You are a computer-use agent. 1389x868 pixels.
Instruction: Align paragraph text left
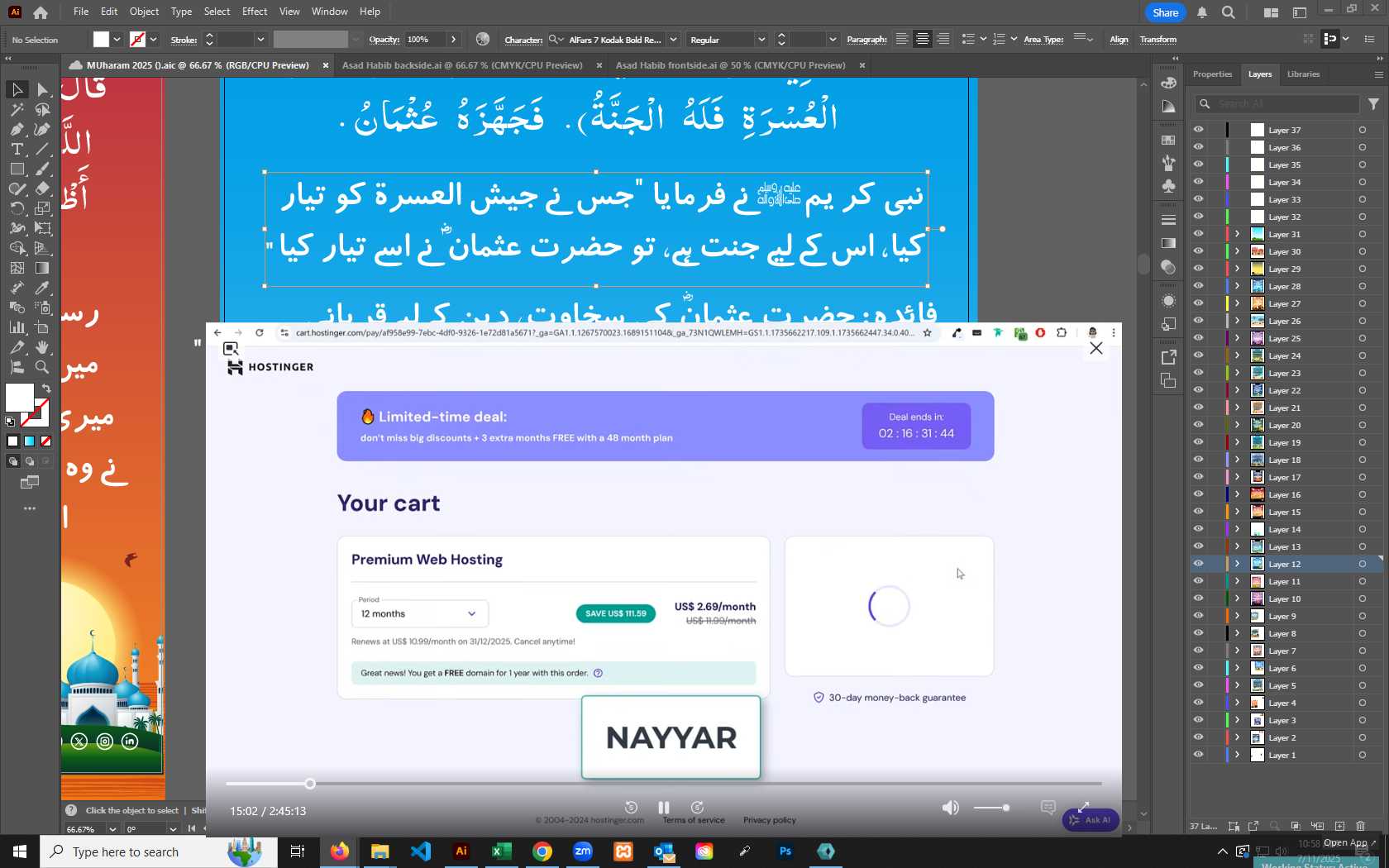pyautogui.click(x=902, y=39)
